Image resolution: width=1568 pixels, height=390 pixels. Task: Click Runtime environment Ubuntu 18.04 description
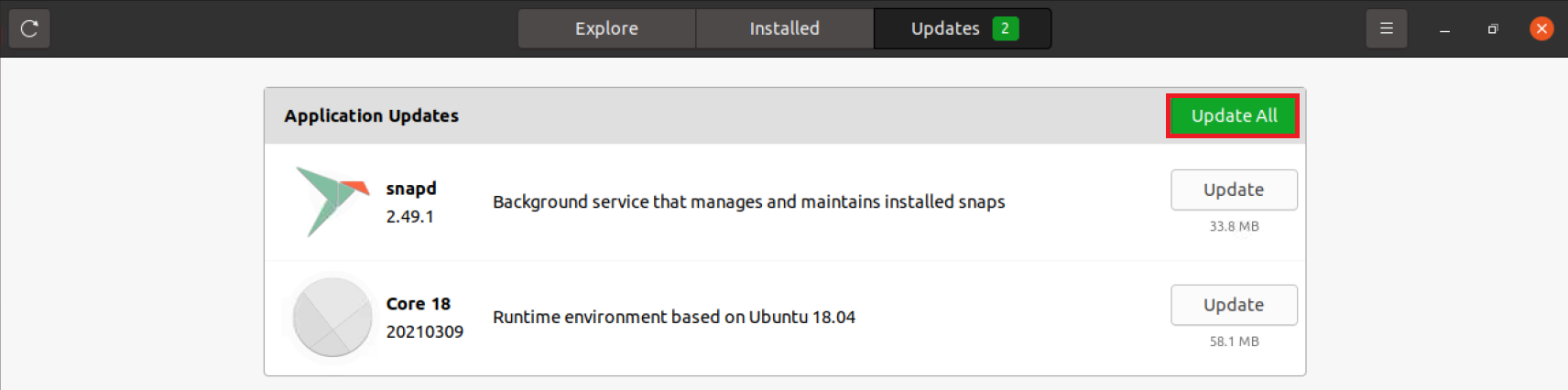point(674,317)
